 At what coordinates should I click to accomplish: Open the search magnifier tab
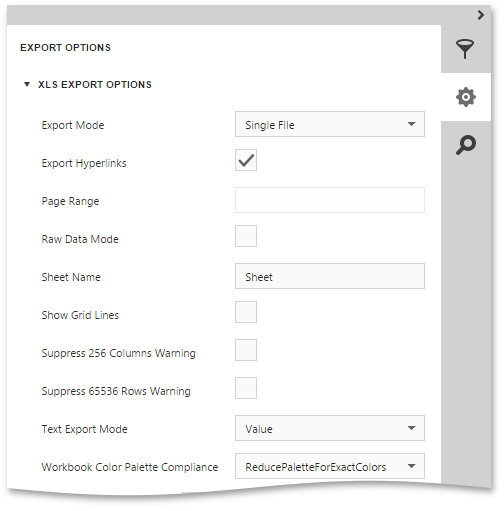click(x=466, y=145)
